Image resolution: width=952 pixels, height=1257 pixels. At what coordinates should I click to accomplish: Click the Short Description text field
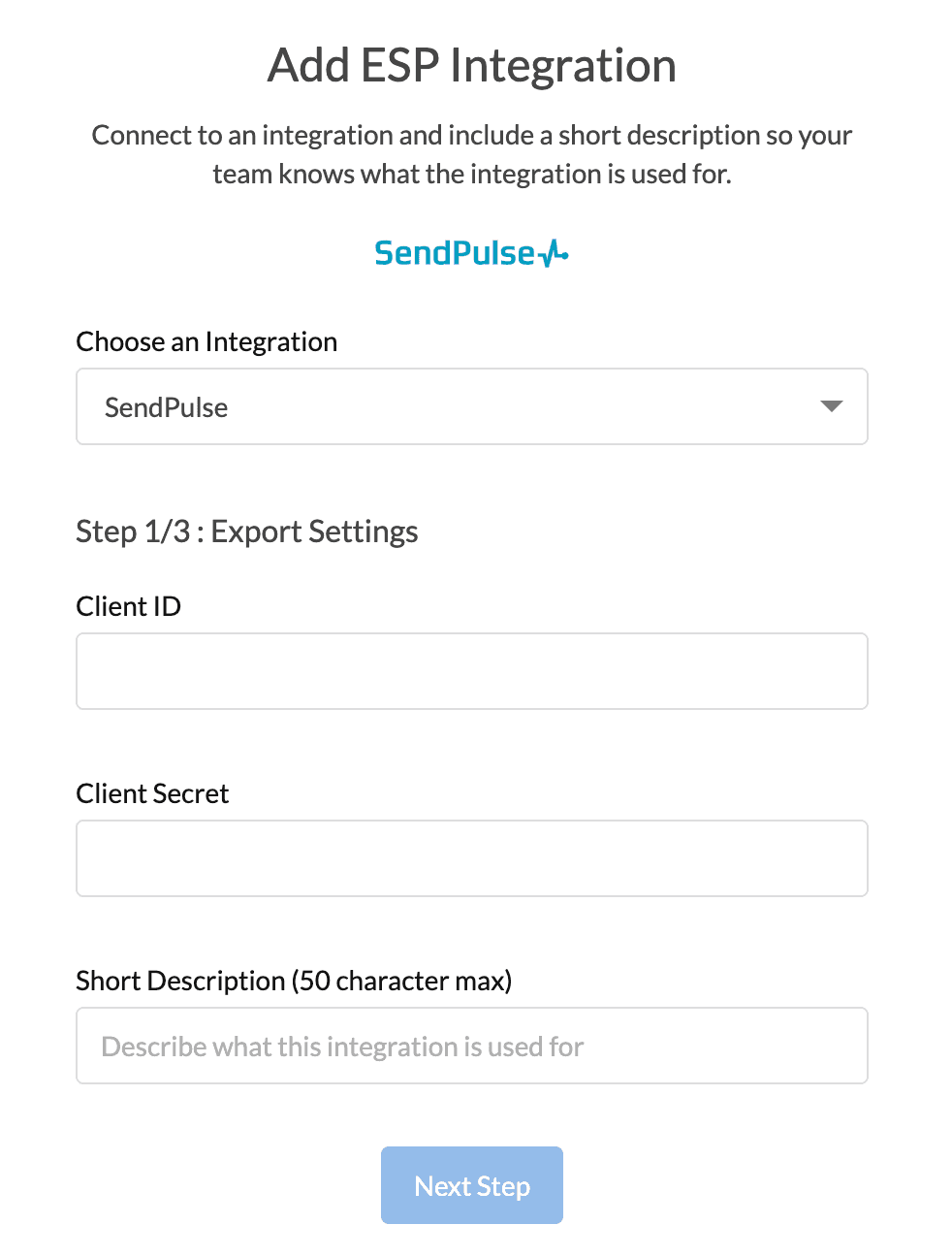[472, 1046]
